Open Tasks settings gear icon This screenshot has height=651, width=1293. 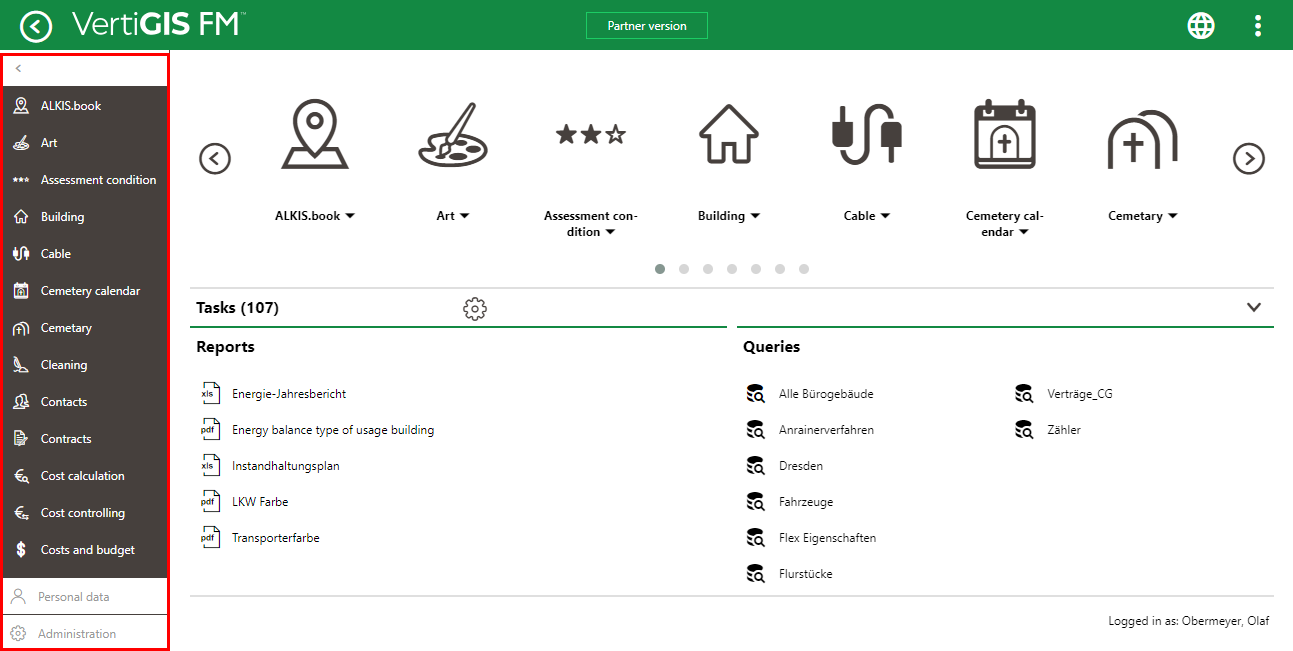point(475,309)
